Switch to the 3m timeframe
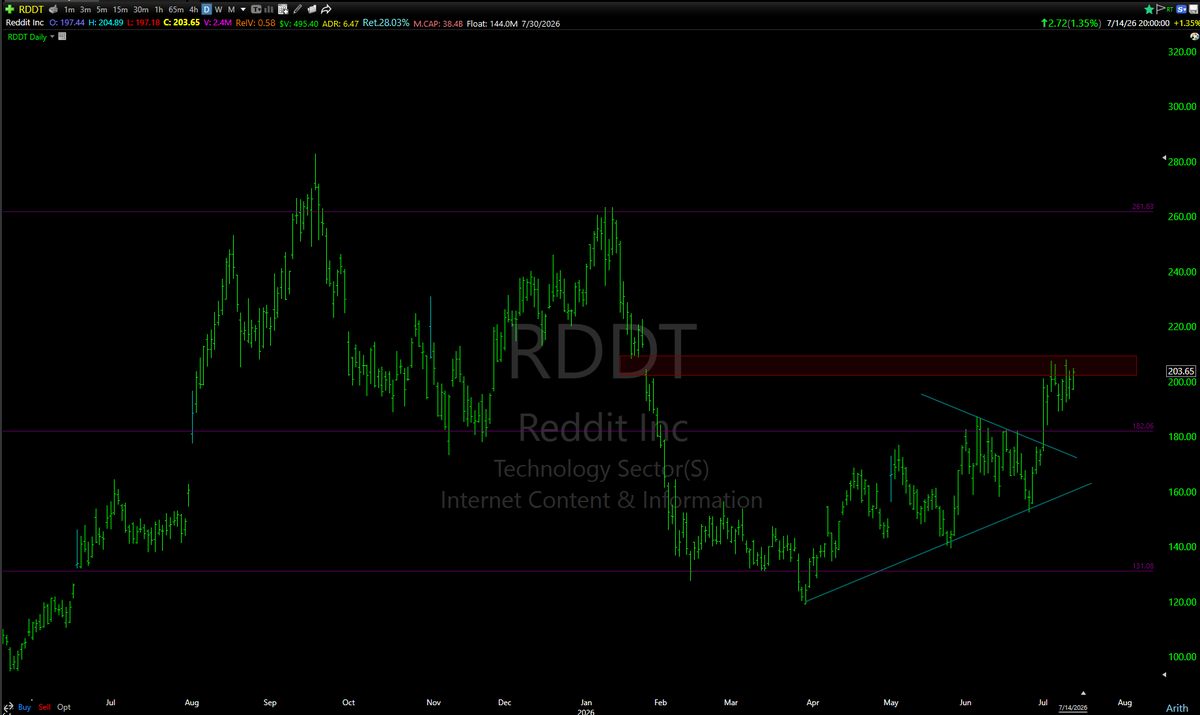This screenshot has width=1200, height=715. coord(85,9)
